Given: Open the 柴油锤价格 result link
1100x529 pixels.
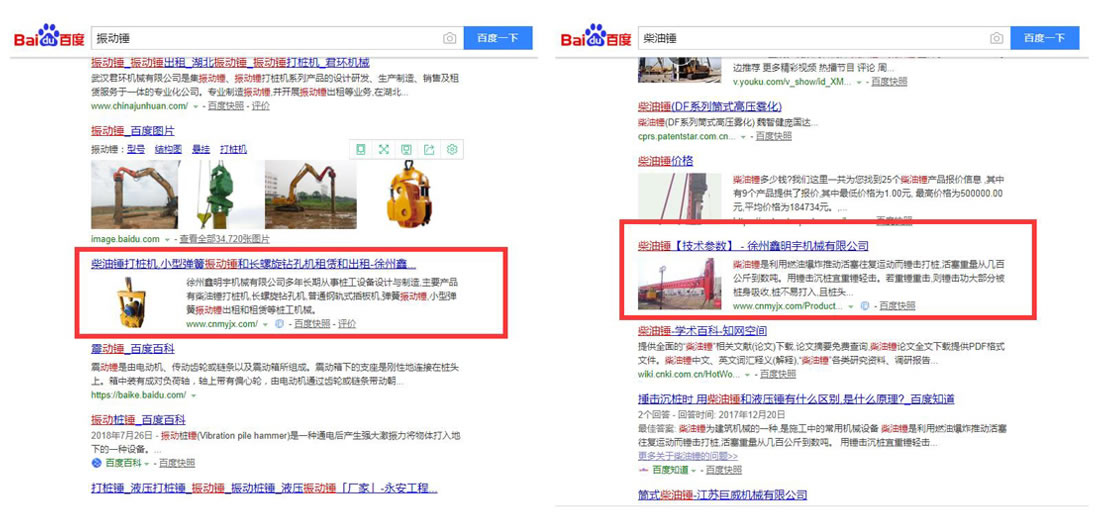Looking at the screenshot, I should point(665,160).
